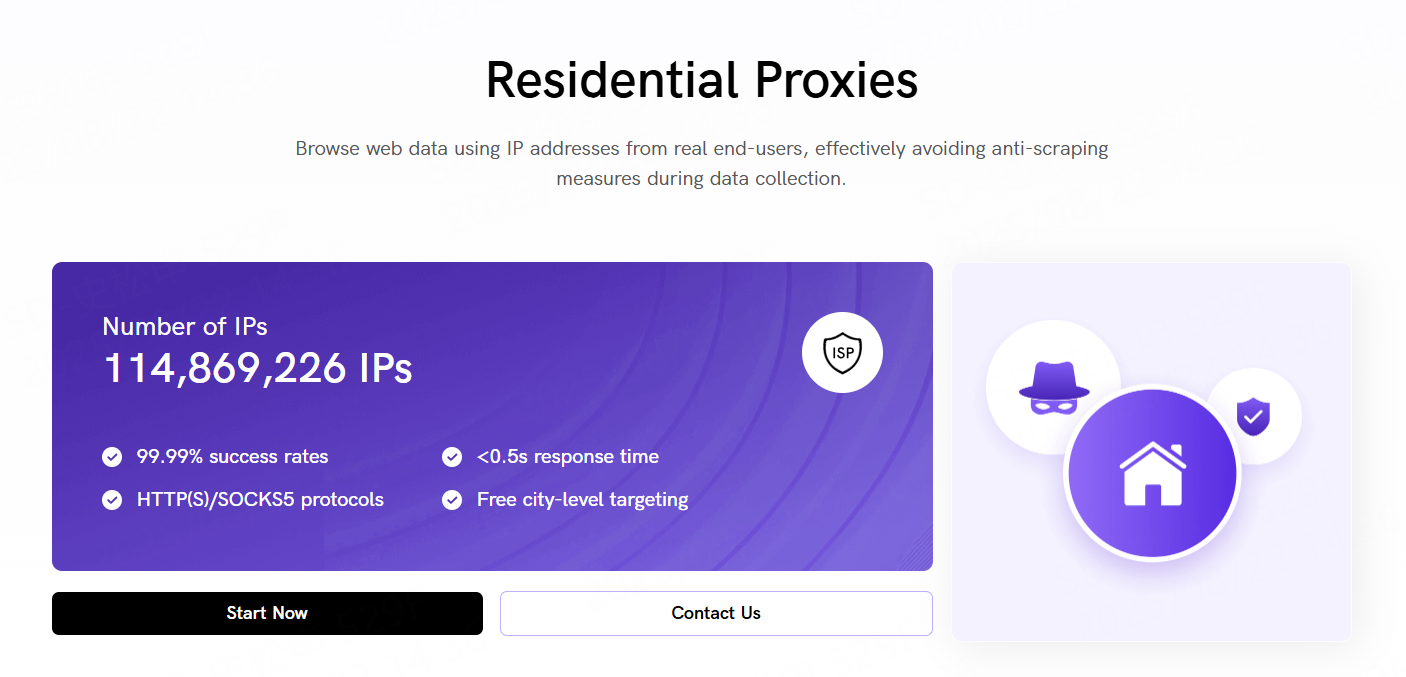This screenshot has width=1406, height=677.
Task: Click the description paragraph under the heading
Action: click(x=702, y=164)
